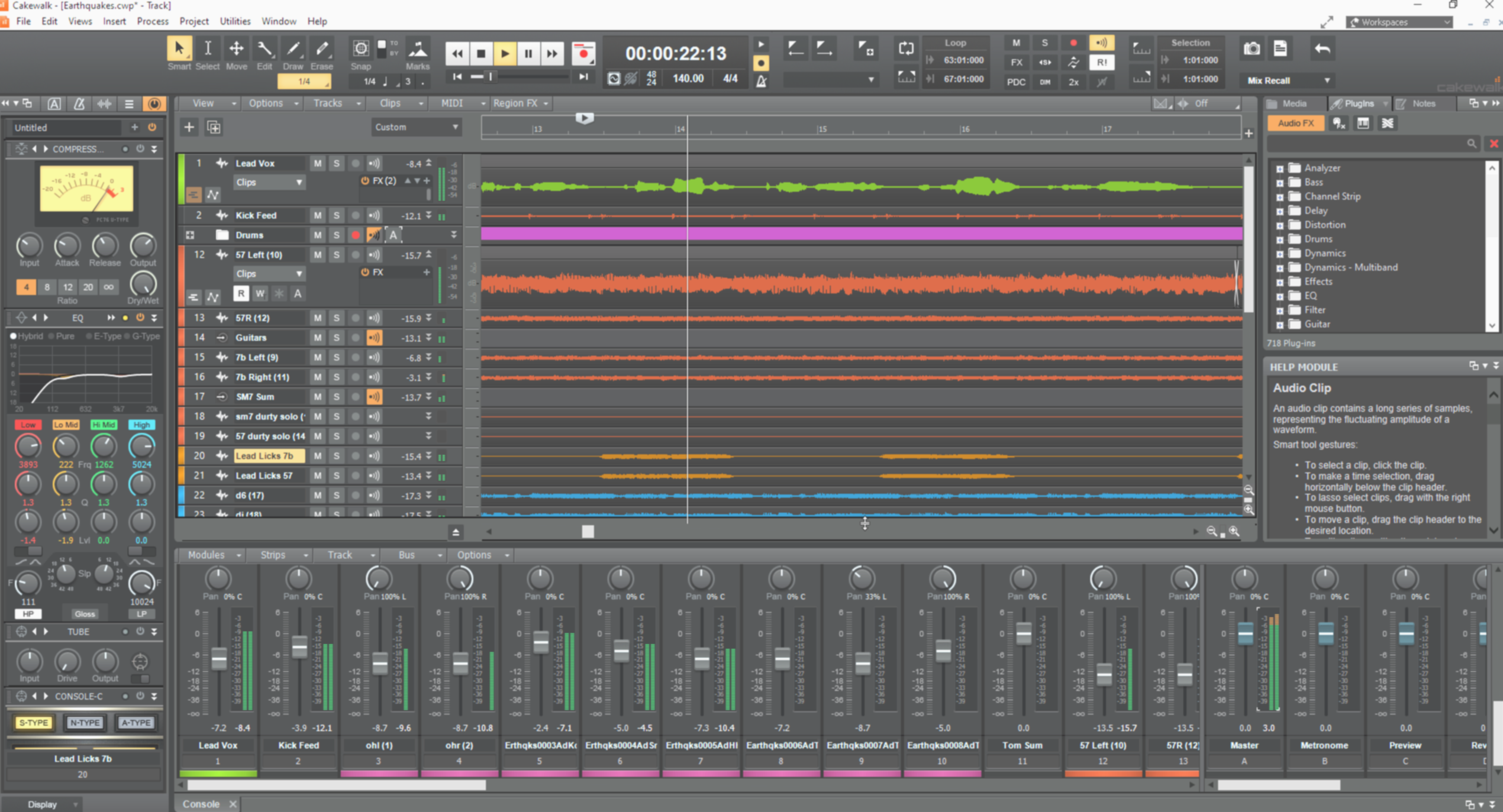Screen dimensions: 1503x812
Task: Expand the EQ plugin folder
Action: (x=1280, y=296)
